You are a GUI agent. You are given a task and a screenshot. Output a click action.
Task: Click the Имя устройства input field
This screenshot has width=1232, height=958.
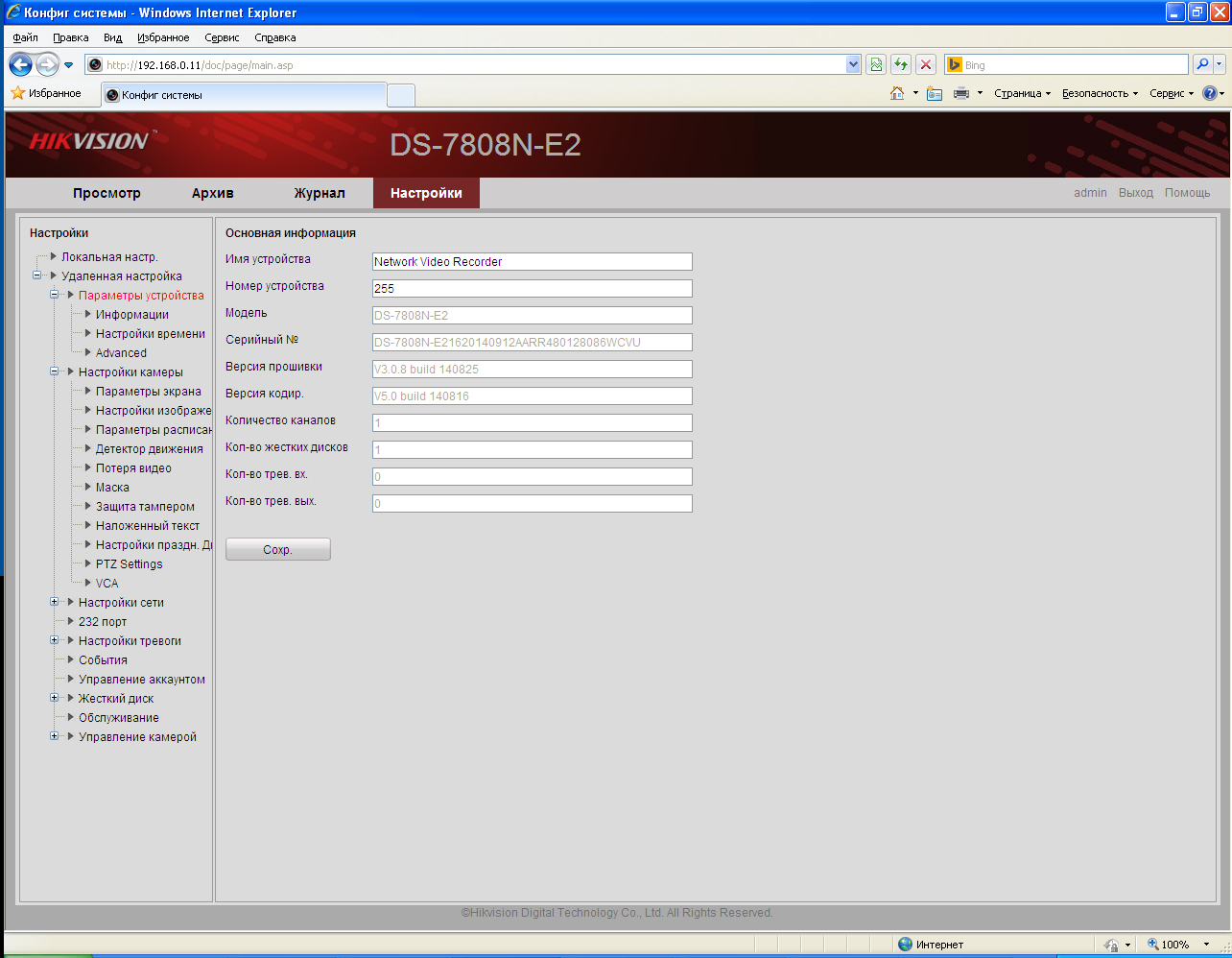click(x=533, y=261)
